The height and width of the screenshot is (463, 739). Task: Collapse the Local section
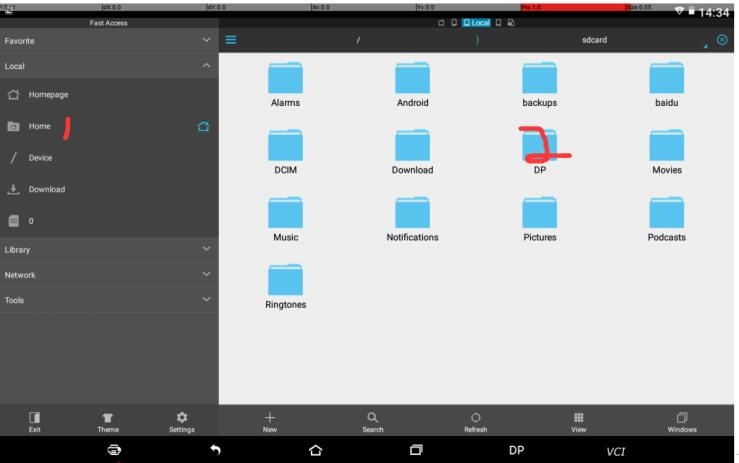[x=108, y=66]
